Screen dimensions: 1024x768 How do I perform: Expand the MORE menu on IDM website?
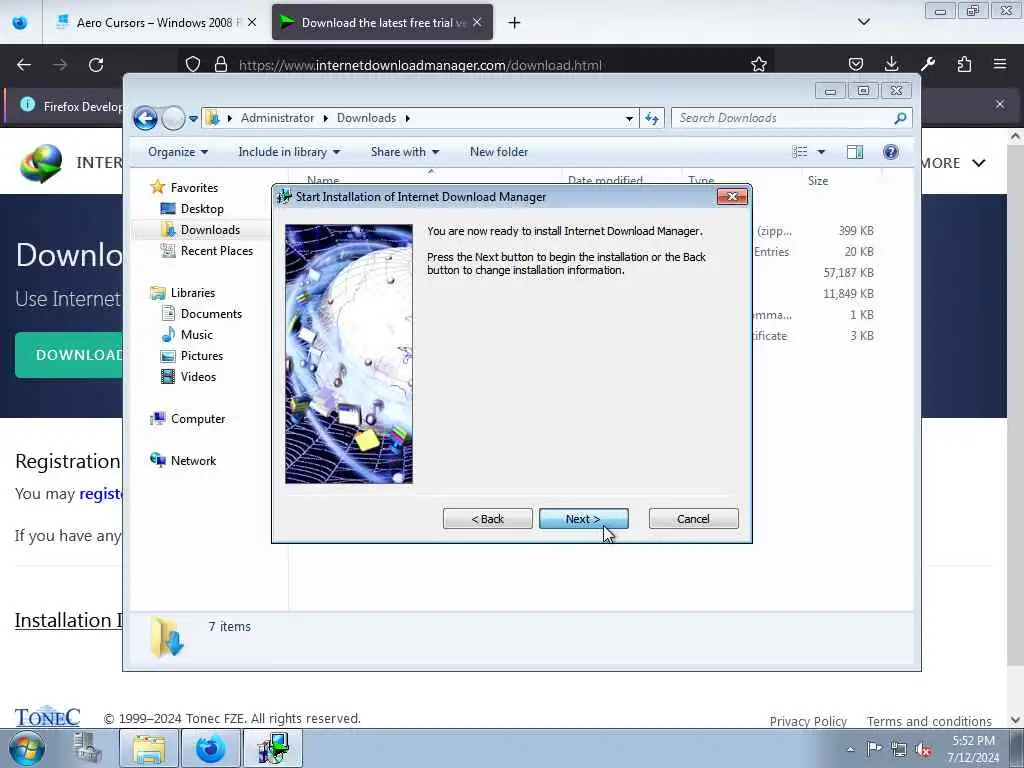tap(953, 163)
